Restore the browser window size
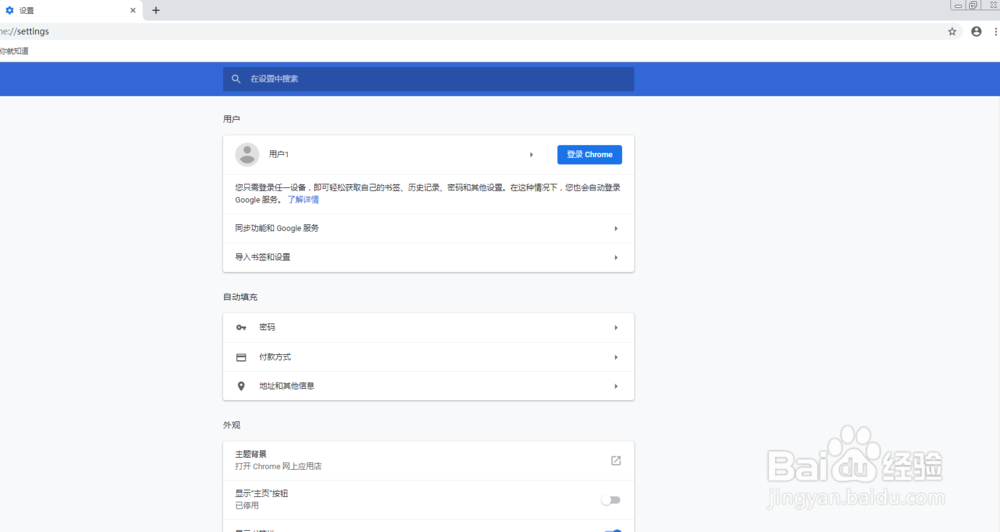1000x532 pixels. [973, 5]
